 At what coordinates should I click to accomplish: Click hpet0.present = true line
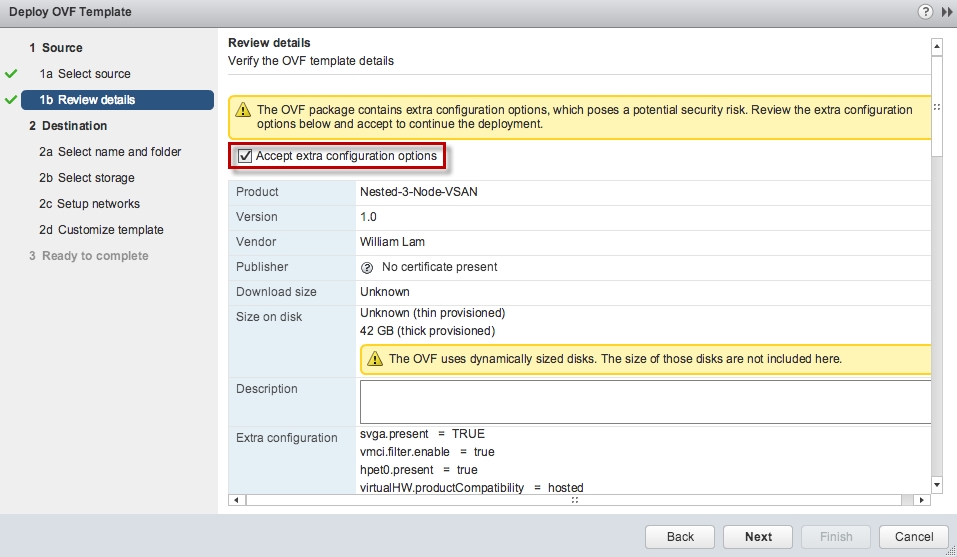(419, 470)
